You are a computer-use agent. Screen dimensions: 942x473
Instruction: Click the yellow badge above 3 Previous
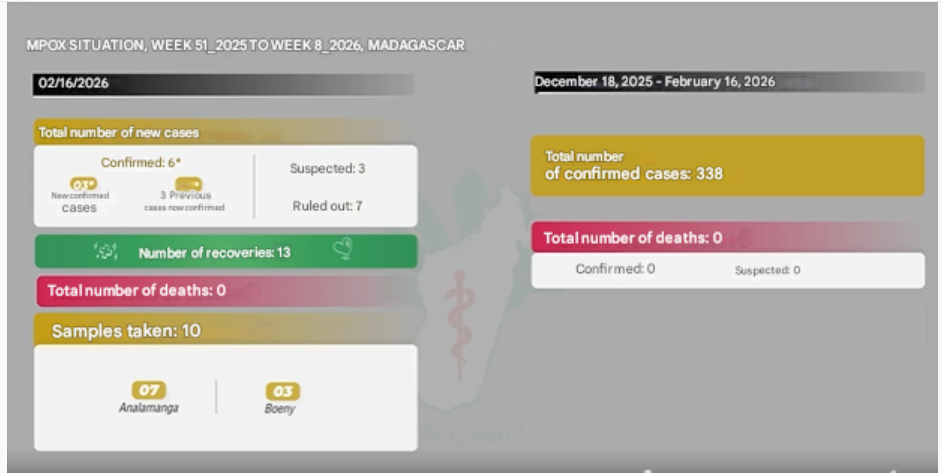pos(187,183)
